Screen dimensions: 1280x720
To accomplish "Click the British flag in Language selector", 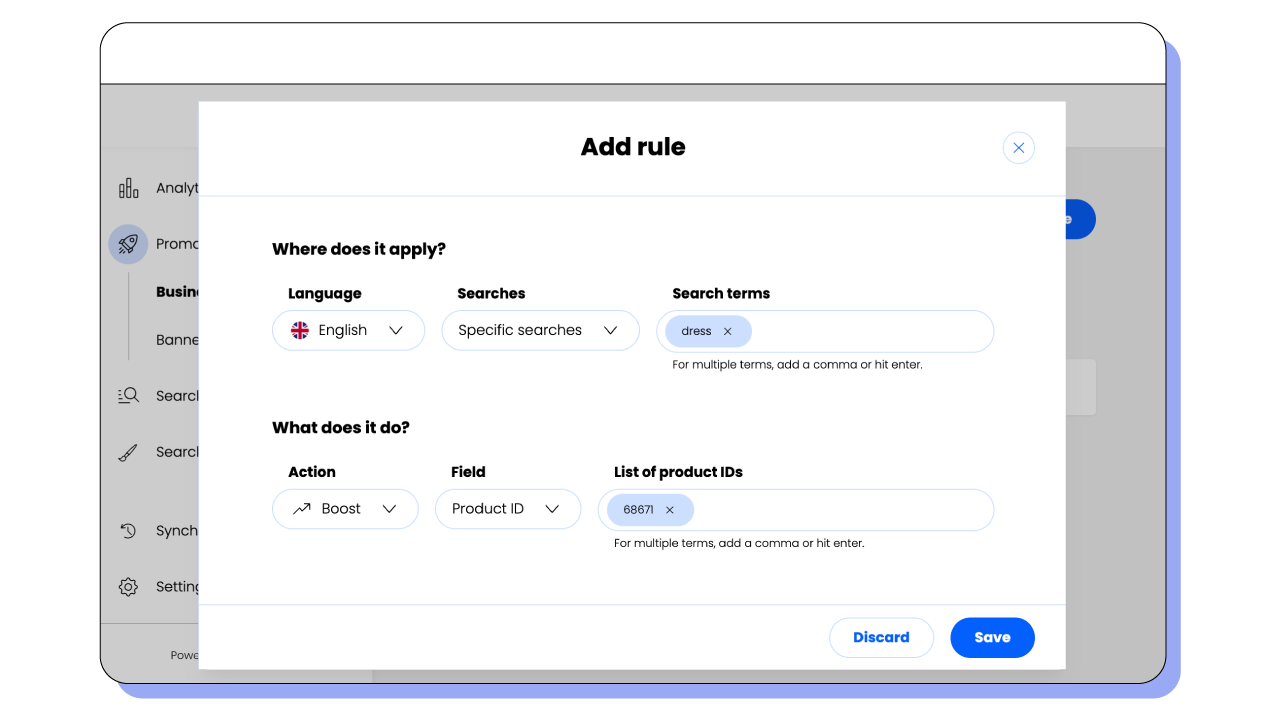I will (x=299, y=330).
